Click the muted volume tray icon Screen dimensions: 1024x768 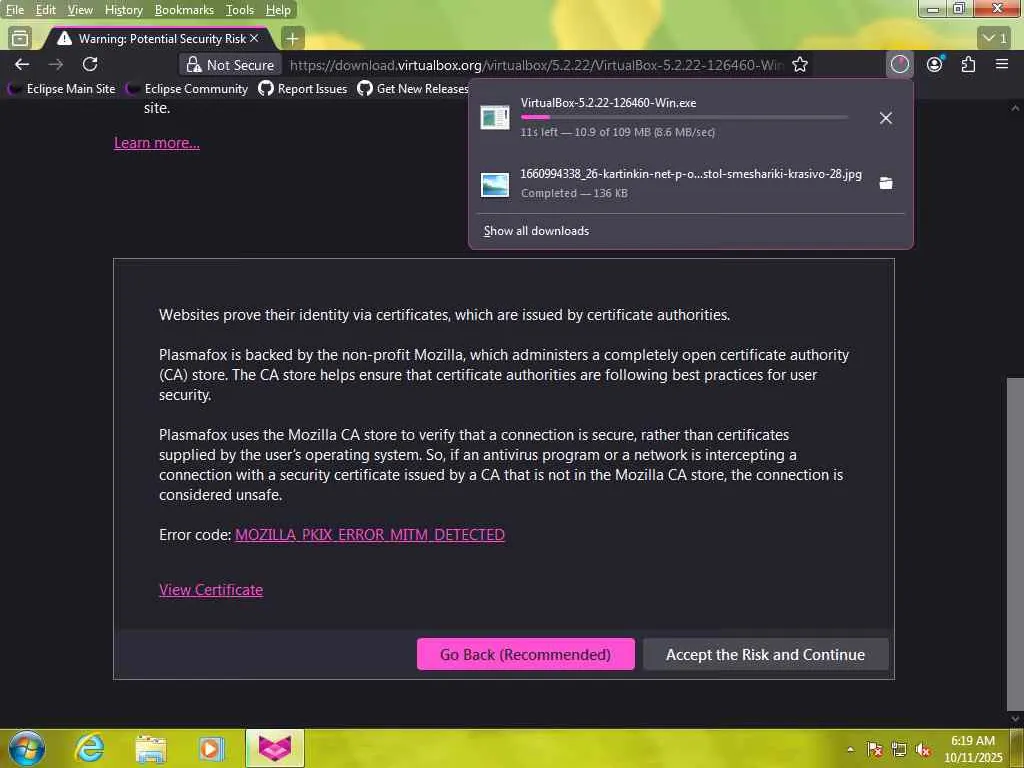click(923, 749)
